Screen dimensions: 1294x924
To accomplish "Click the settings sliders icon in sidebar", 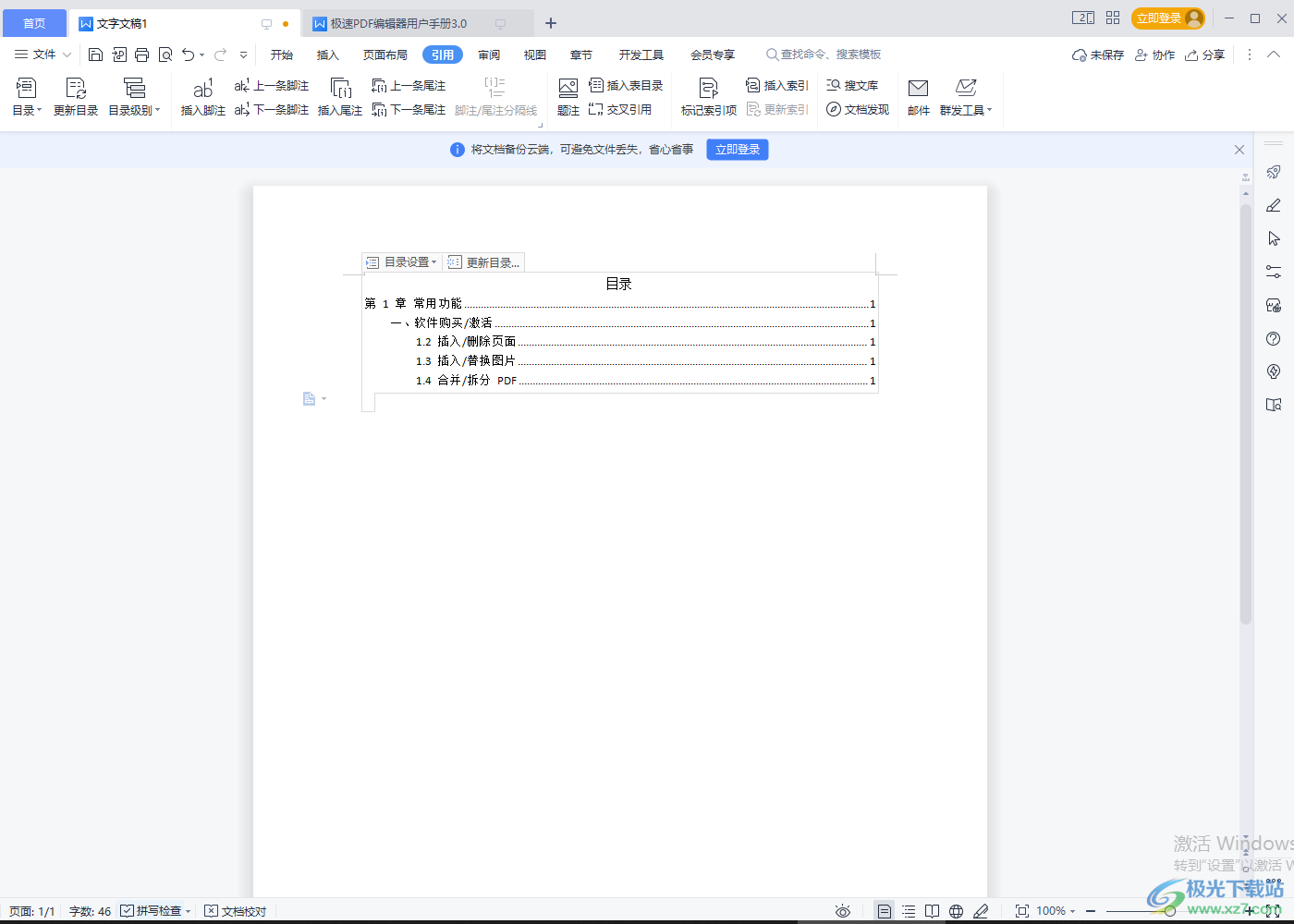I will point(1274,272).
